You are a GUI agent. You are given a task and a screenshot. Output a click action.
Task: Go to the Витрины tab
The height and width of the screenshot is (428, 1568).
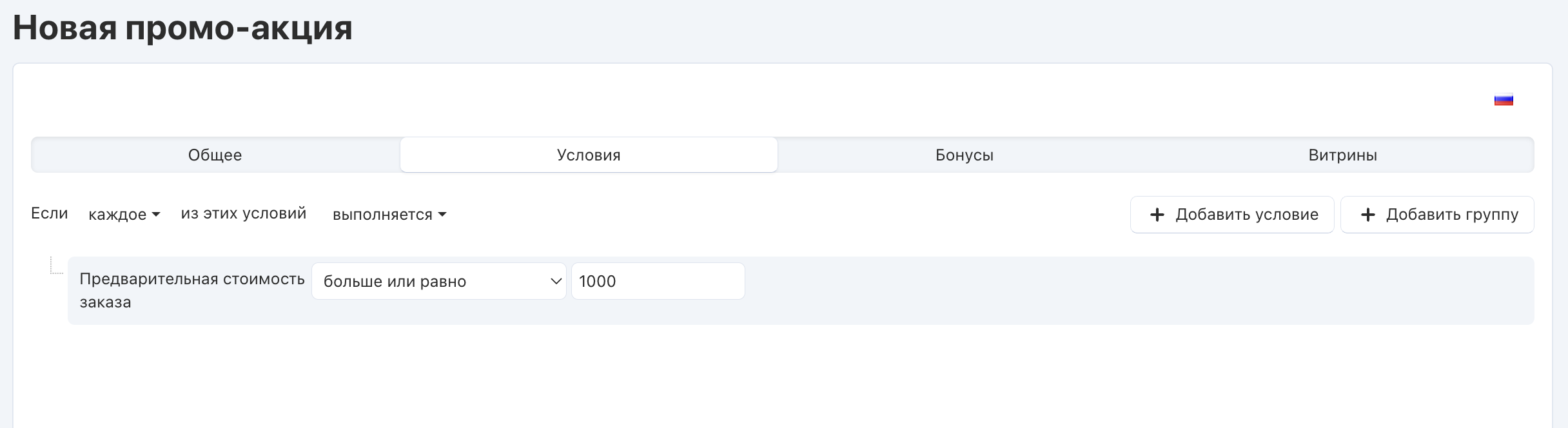pos(1342,155)
